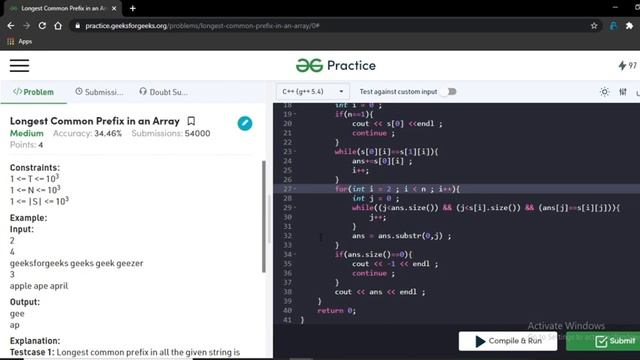
Task: Reload the page with the refresh icon
Action: pos(42,26)
